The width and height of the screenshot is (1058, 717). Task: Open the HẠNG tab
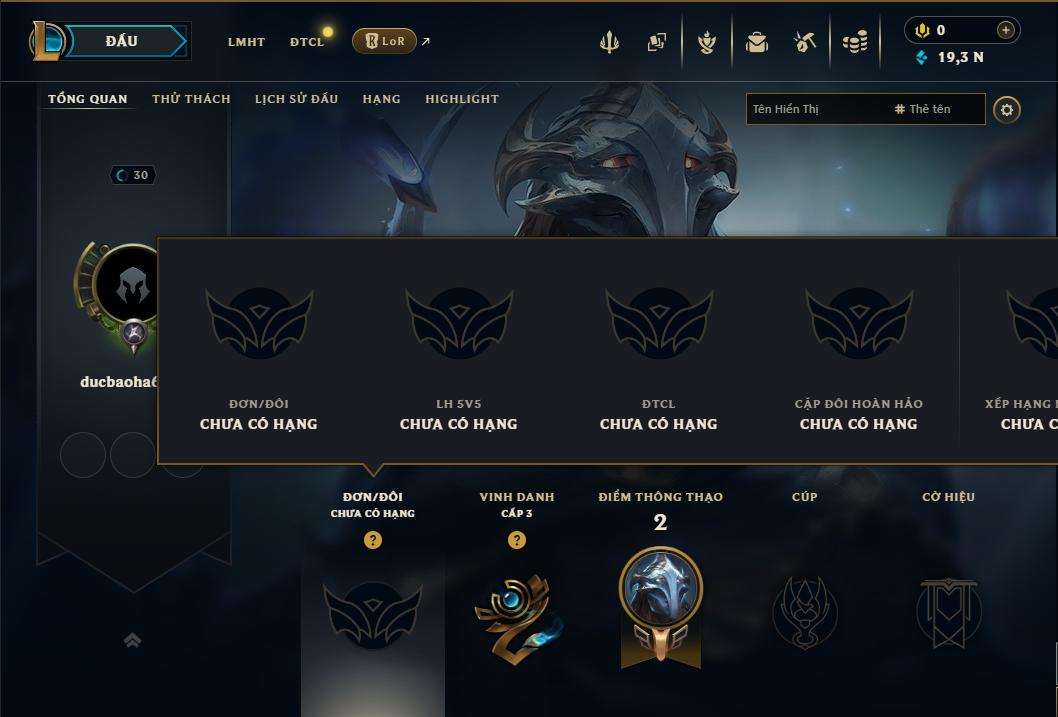coord(381,99)
